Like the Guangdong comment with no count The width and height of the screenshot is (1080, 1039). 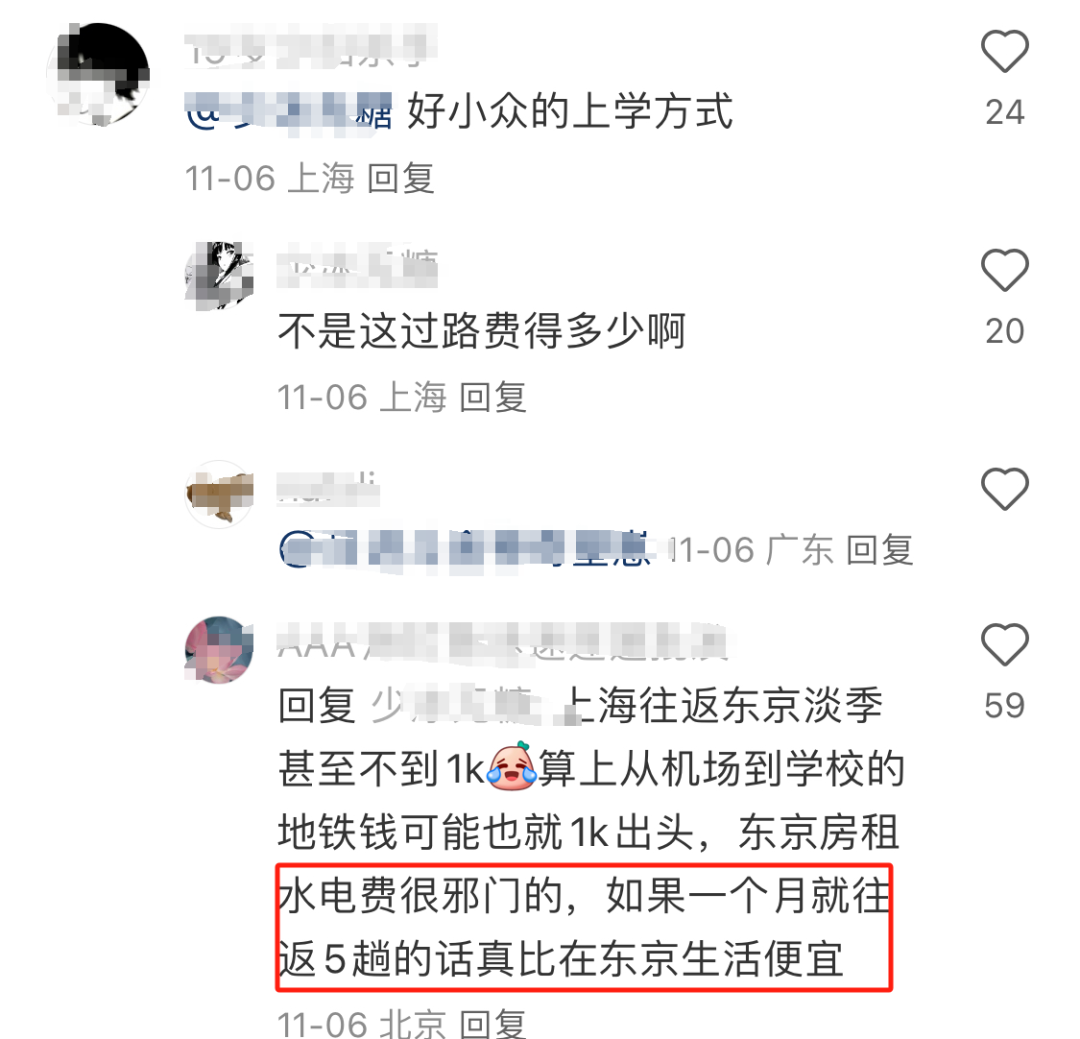tap(1005, 489)
